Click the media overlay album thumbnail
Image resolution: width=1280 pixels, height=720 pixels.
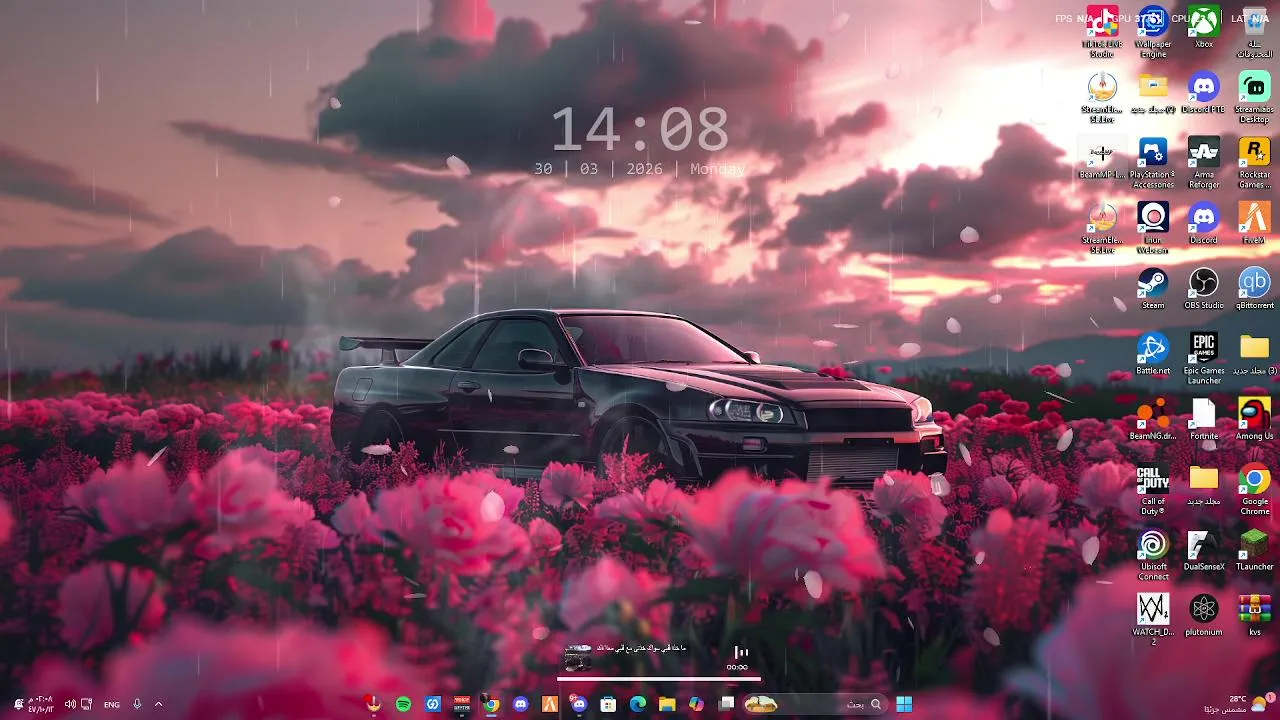pos(577,658)
